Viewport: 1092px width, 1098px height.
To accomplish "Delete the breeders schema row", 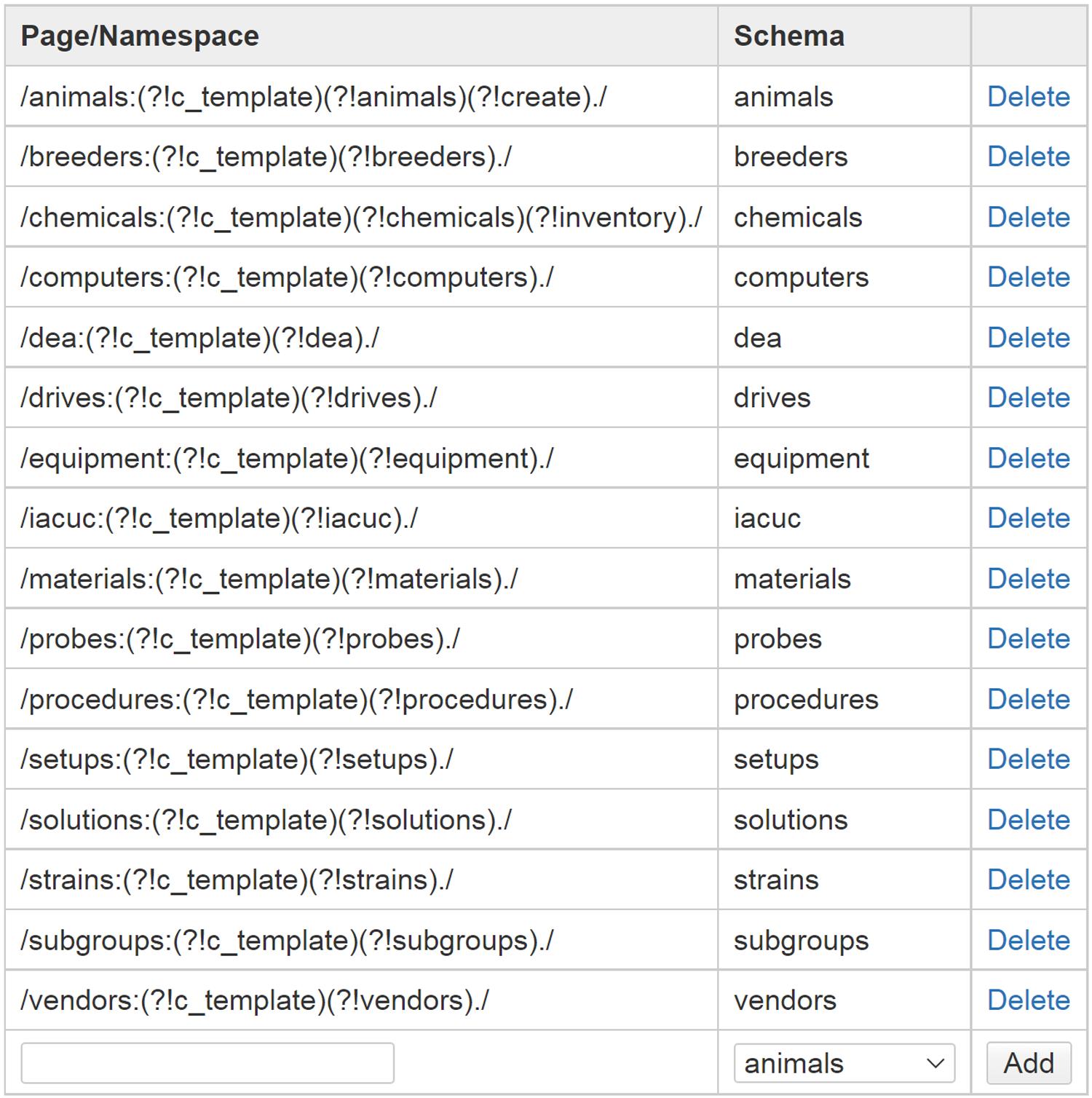I will [1028, 157].
